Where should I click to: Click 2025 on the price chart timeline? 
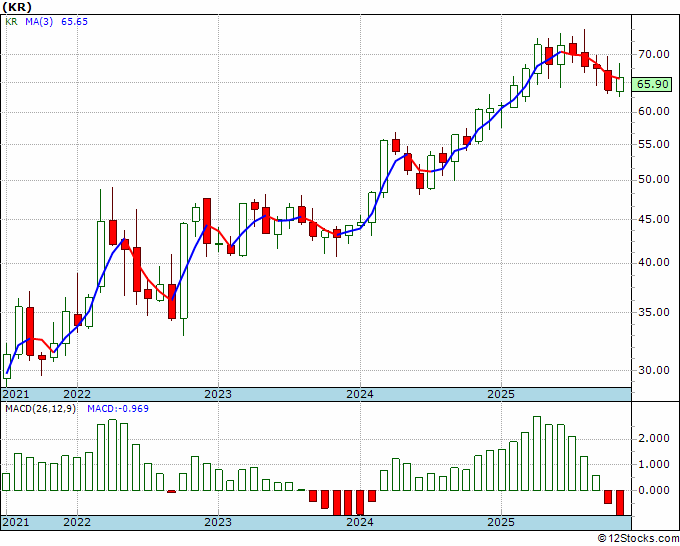click(x=501, y=394)
